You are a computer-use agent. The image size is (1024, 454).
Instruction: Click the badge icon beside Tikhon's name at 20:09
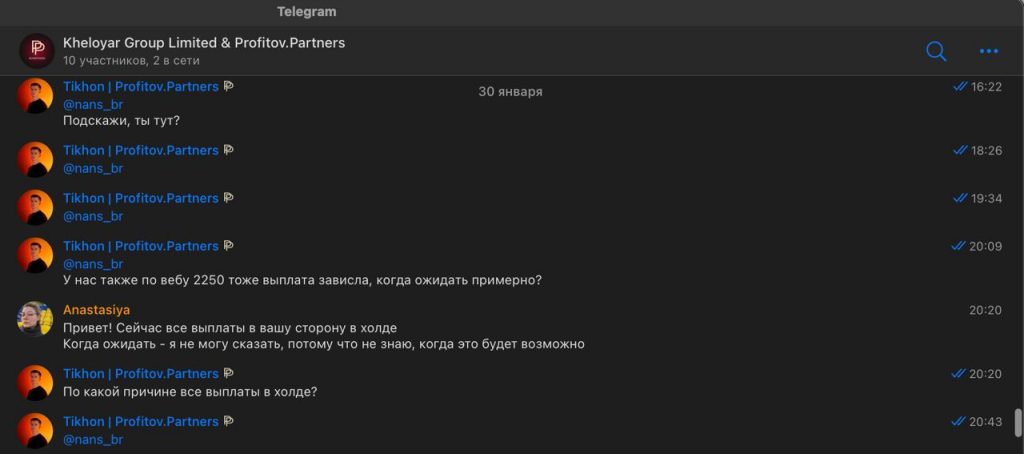[x=229, y=246]
